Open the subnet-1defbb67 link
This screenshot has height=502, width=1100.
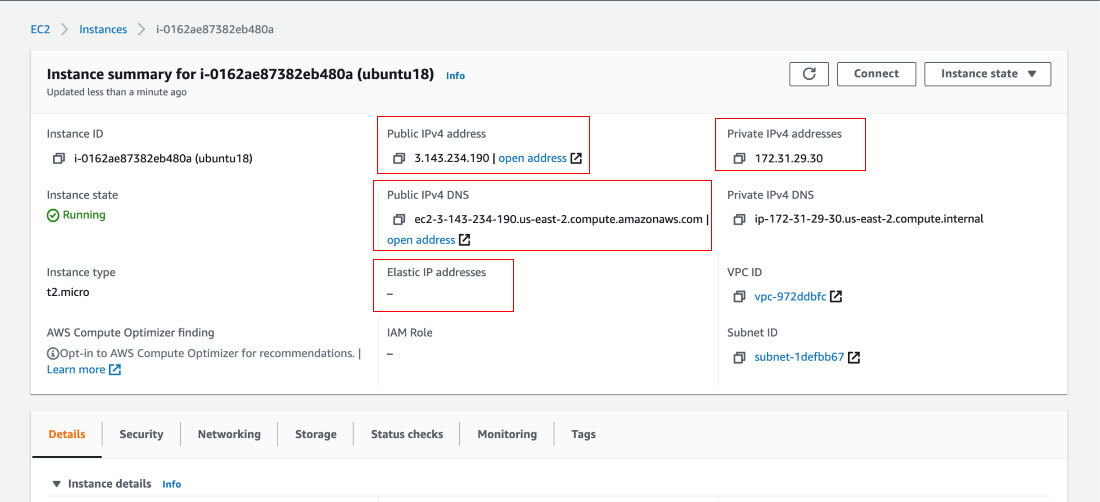tap(799, 357)
